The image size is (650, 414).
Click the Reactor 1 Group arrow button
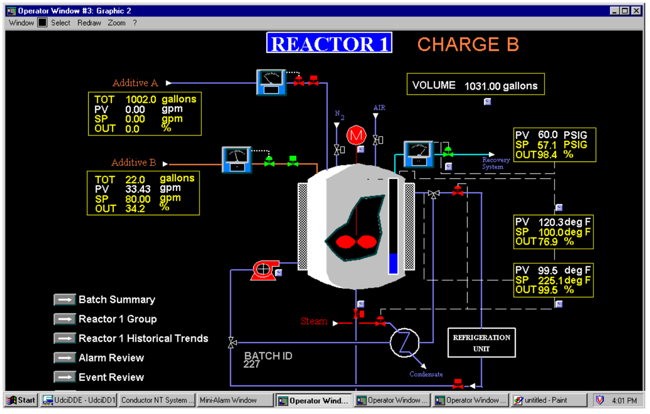[x=65, y=319]
